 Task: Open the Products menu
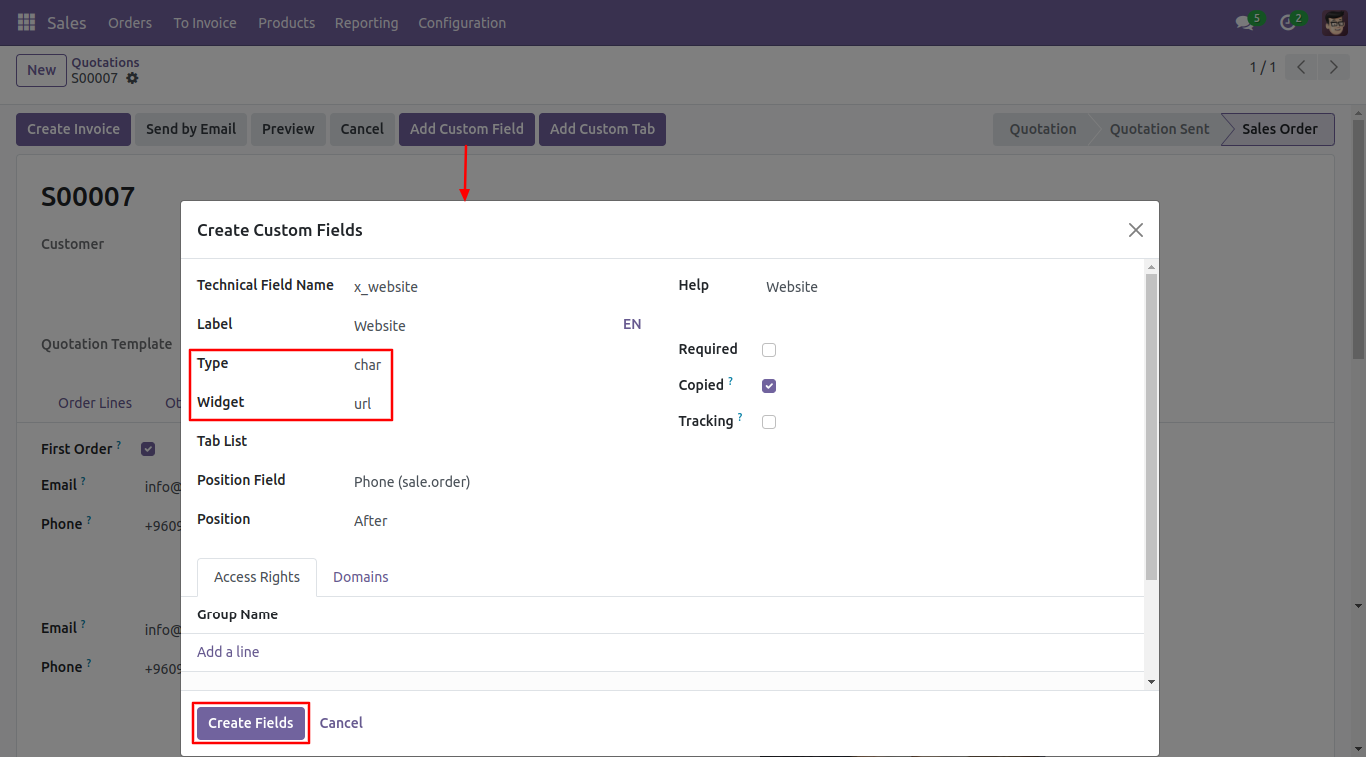286,22
